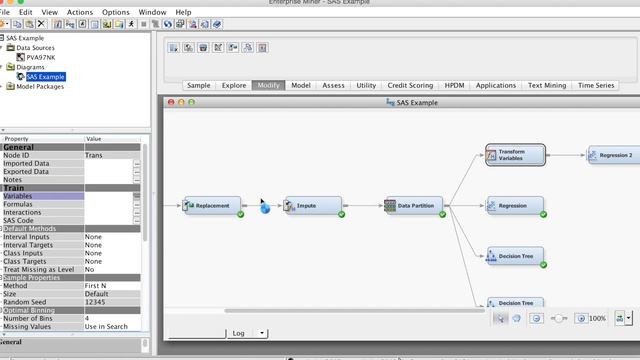Adjust the diagram zoom slider
The width and height of the screenshot is (640, 360).
[559, 318]
